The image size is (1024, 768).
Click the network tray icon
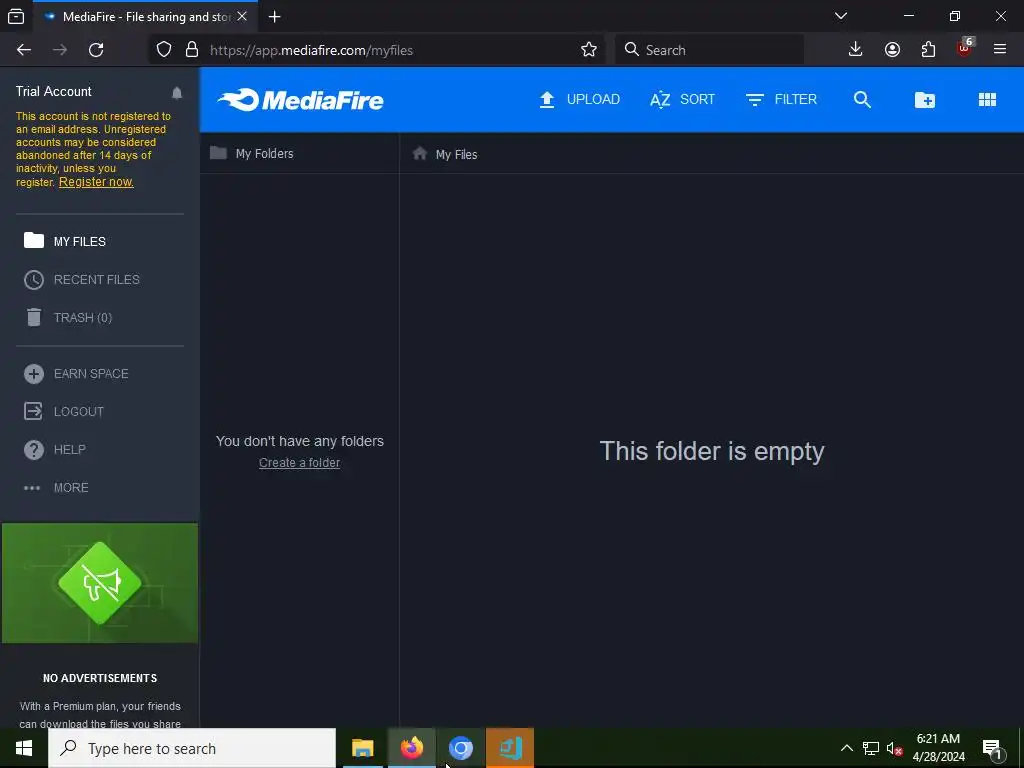coord(871,748)
